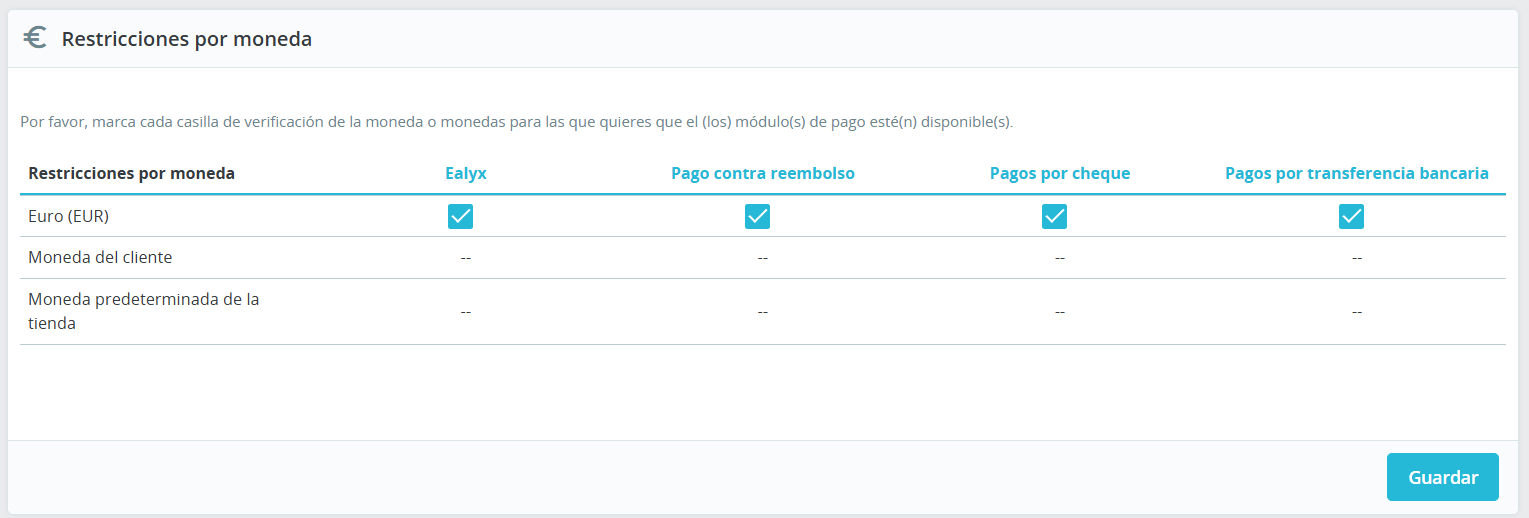Click the instruction text starting with Por favor
1529x518 pixels.
(516, 122)
